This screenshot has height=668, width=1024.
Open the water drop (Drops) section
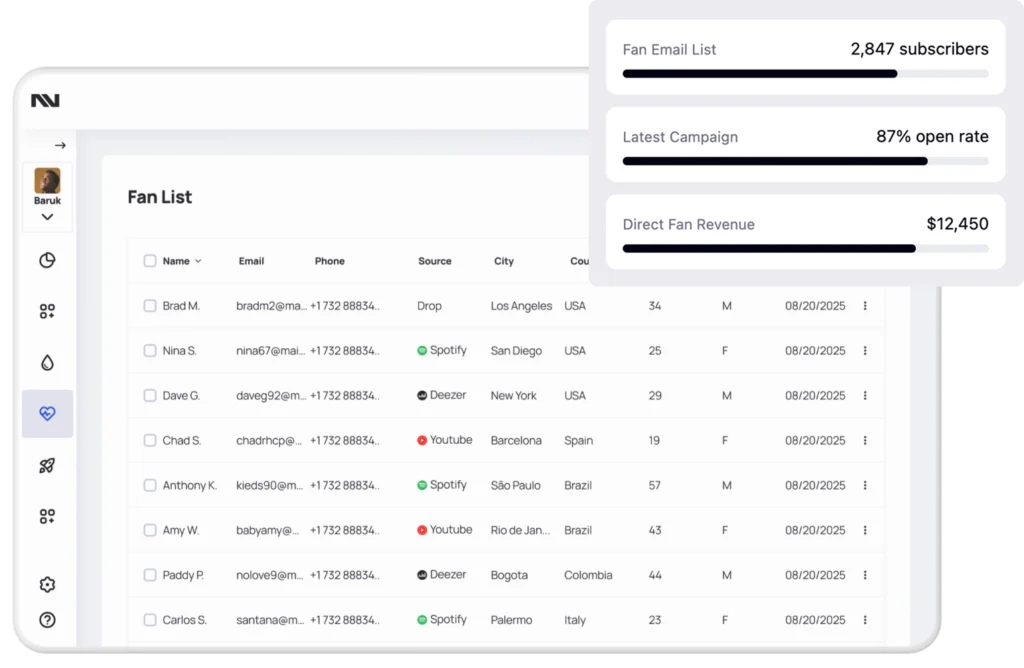[47, 362]
